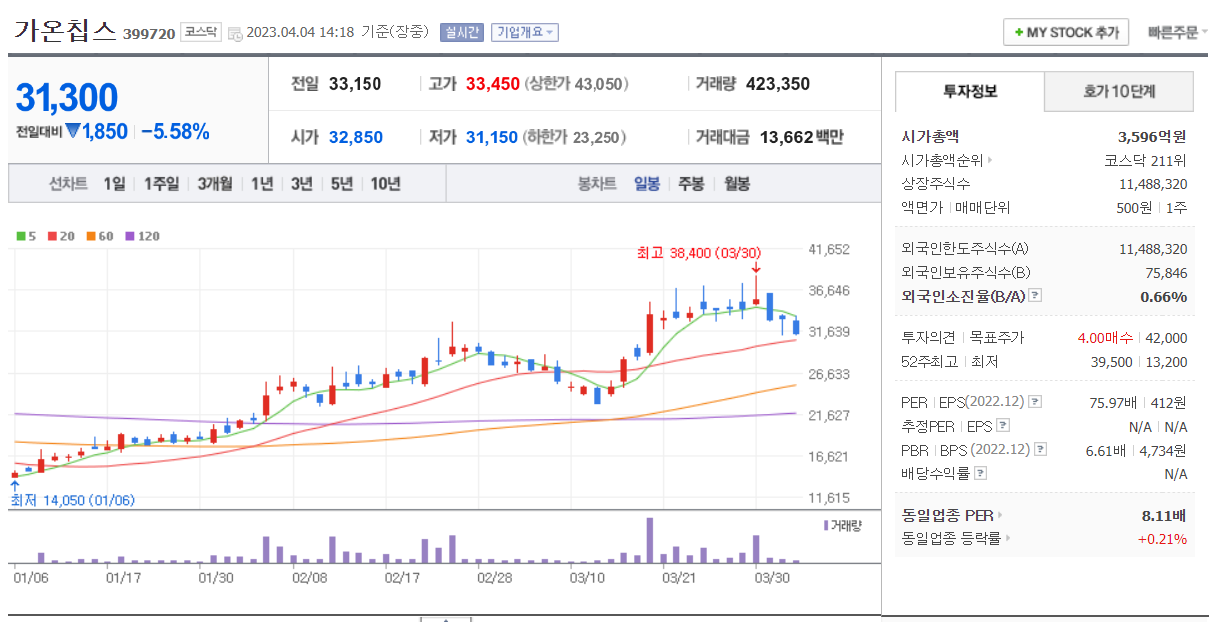Click 전일 value 33,150

(x=355, y=84)
